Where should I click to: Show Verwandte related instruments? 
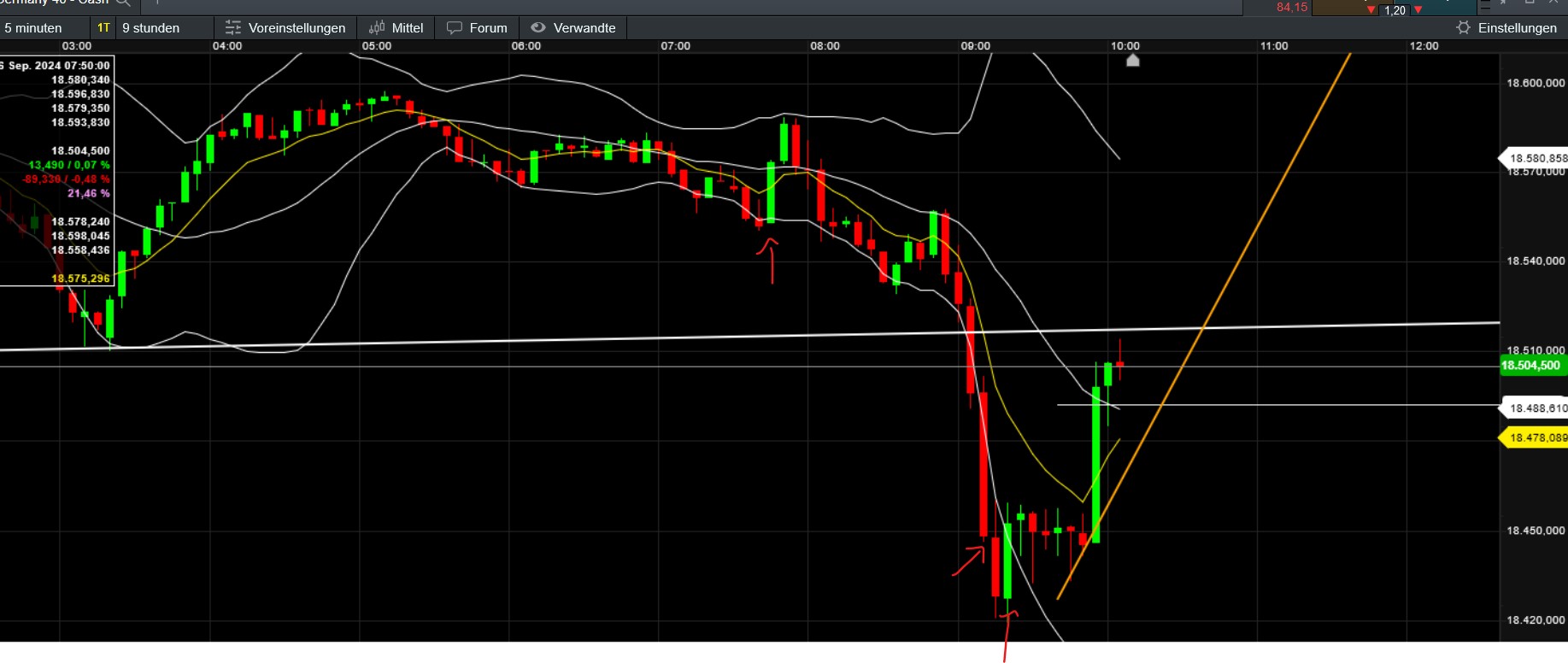[573, 28]
